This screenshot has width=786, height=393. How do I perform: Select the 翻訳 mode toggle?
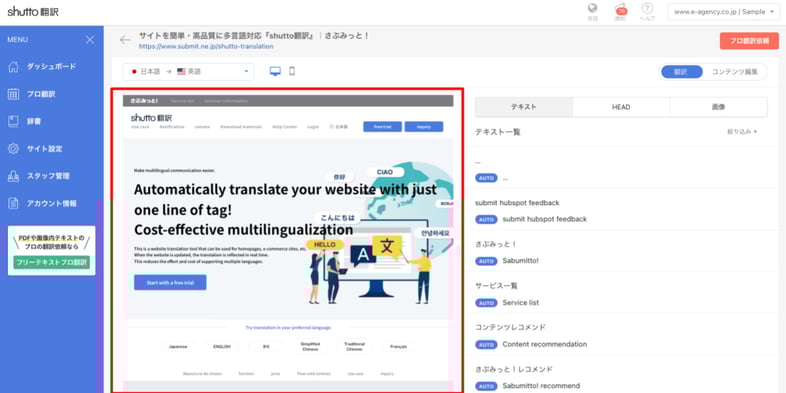681,72
